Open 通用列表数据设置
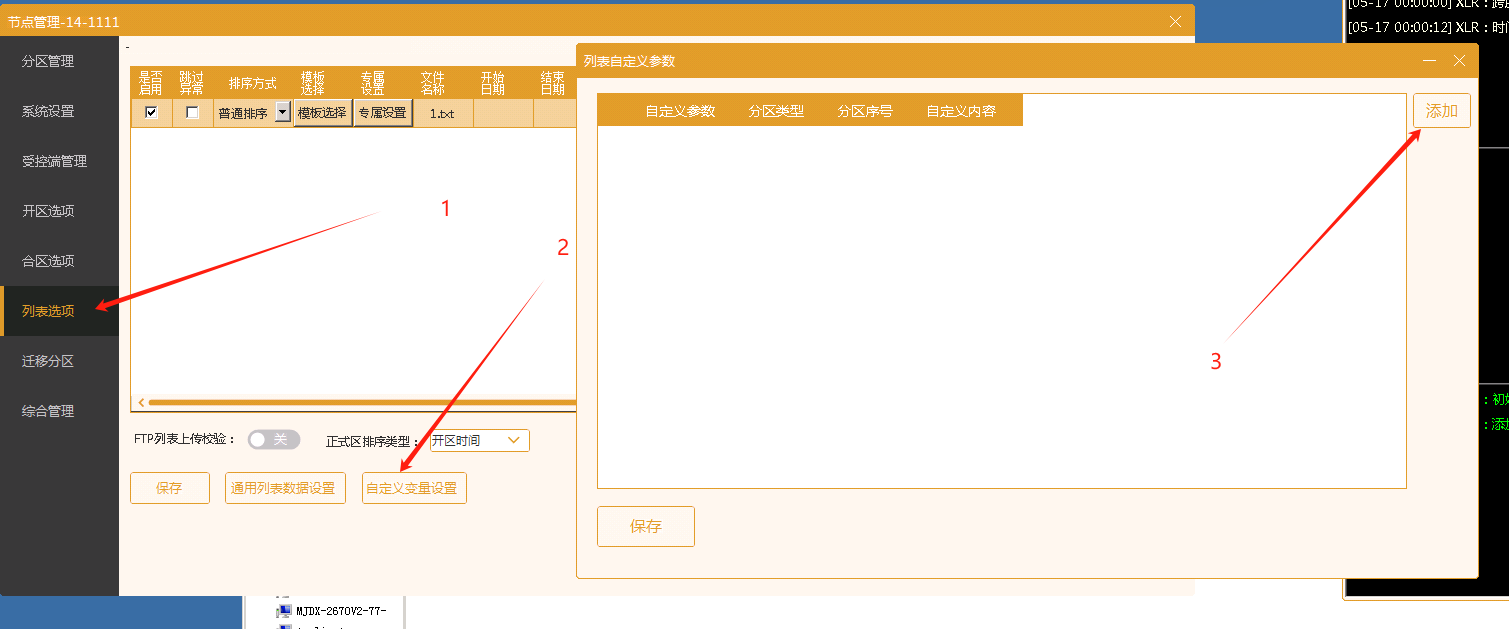This screenshot has width=1509, height=629. pos(285,488)
